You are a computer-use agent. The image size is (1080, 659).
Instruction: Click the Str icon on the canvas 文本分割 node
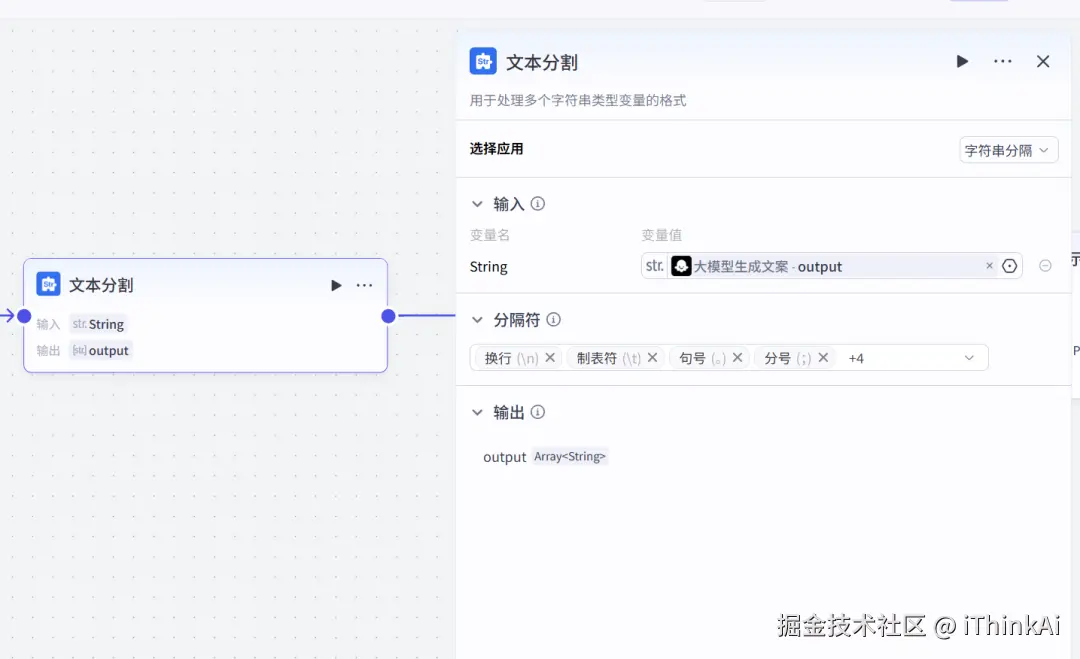50,285
